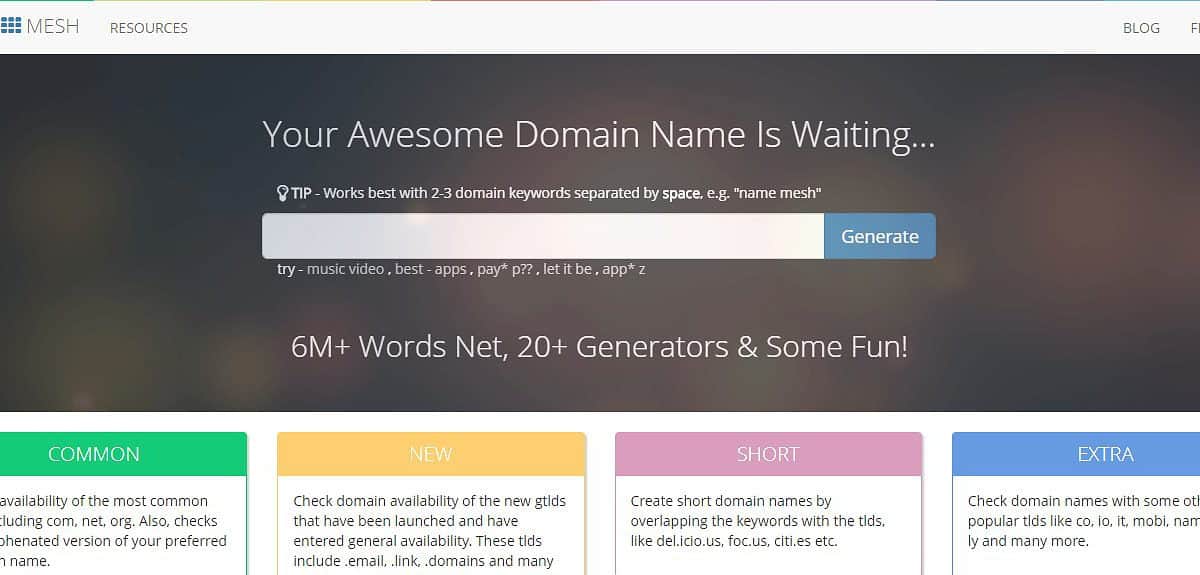This screenshot has width=1200, height=575.
Task: Click 'Your Awesome Domain Name Is Waiting...' heading
Action: tap(599, 134)
